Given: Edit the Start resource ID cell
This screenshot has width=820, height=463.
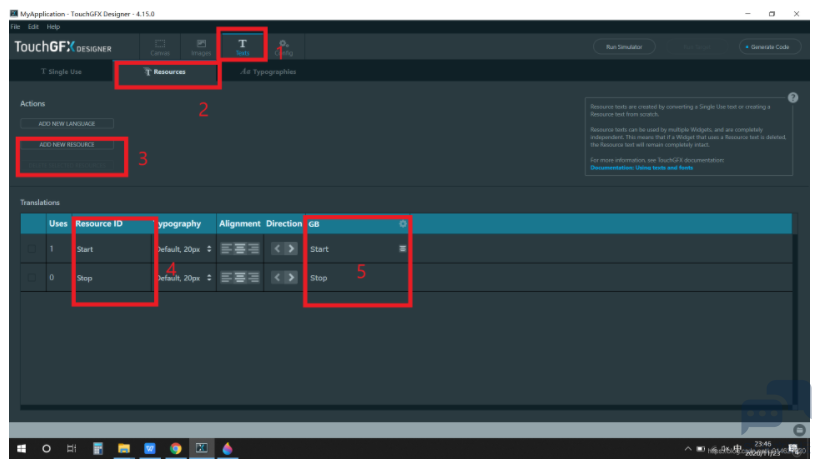Looking at the screenshot, I should 112,249.
